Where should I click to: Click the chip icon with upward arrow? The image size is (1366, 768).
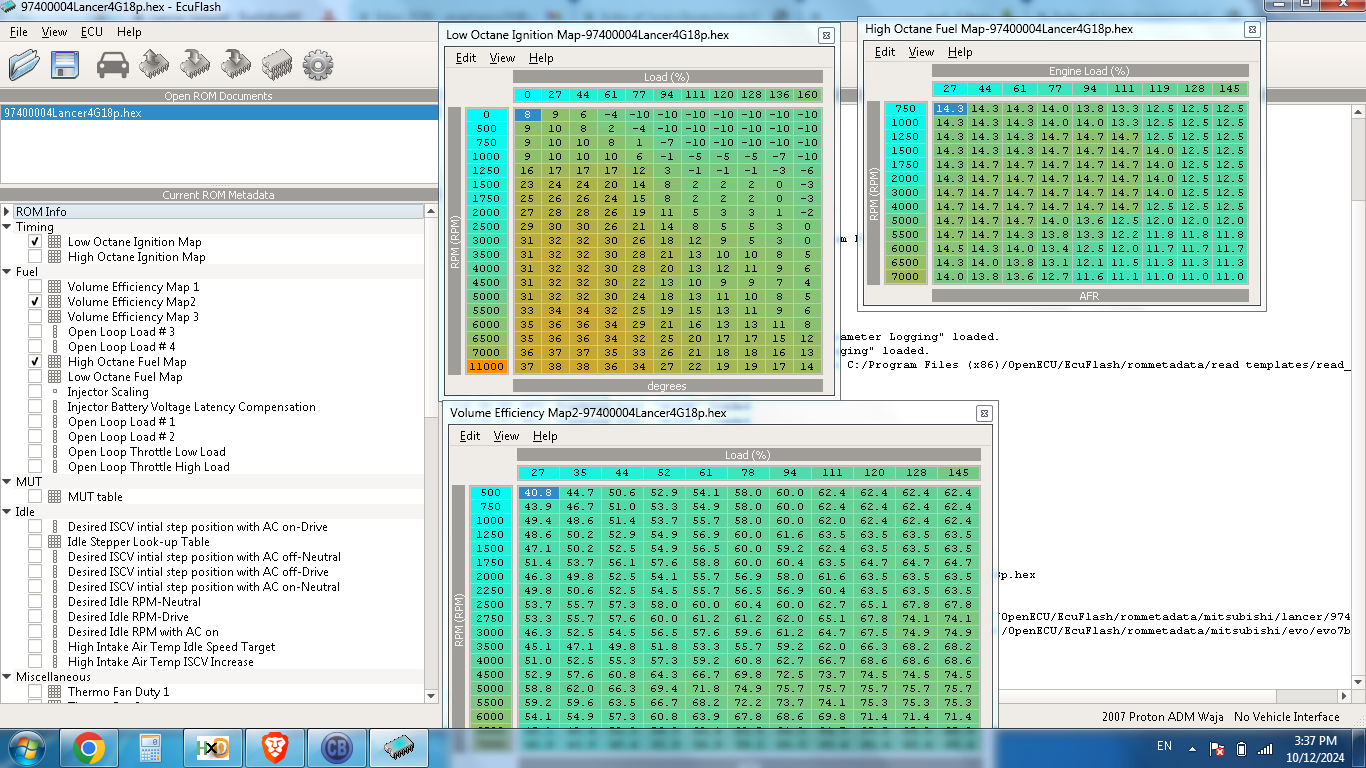[x=154, y=65]
